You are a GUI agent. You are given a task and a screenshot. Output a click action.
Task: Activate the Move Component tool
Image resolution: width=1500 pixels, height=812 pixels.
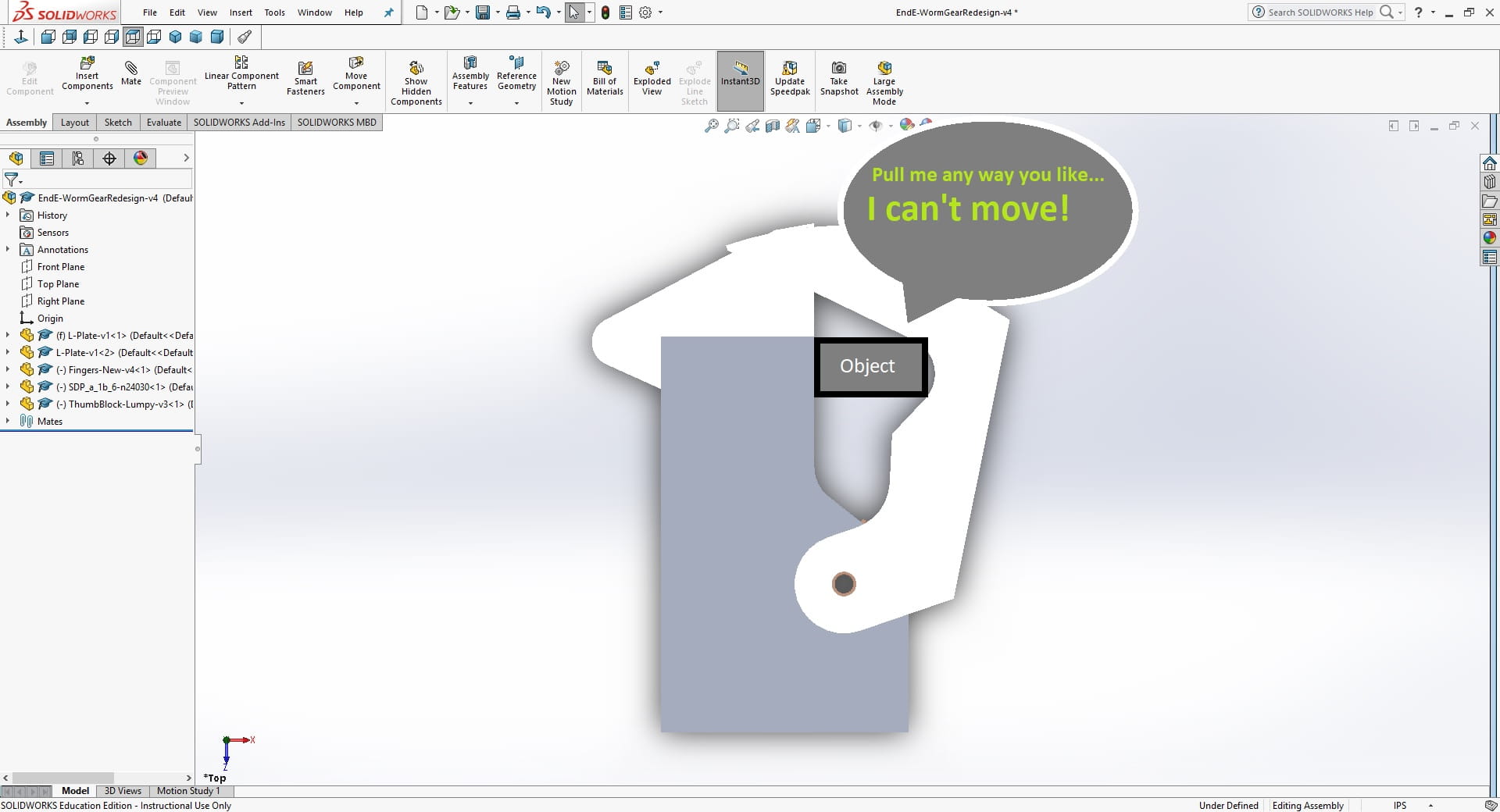pos(356,74)
